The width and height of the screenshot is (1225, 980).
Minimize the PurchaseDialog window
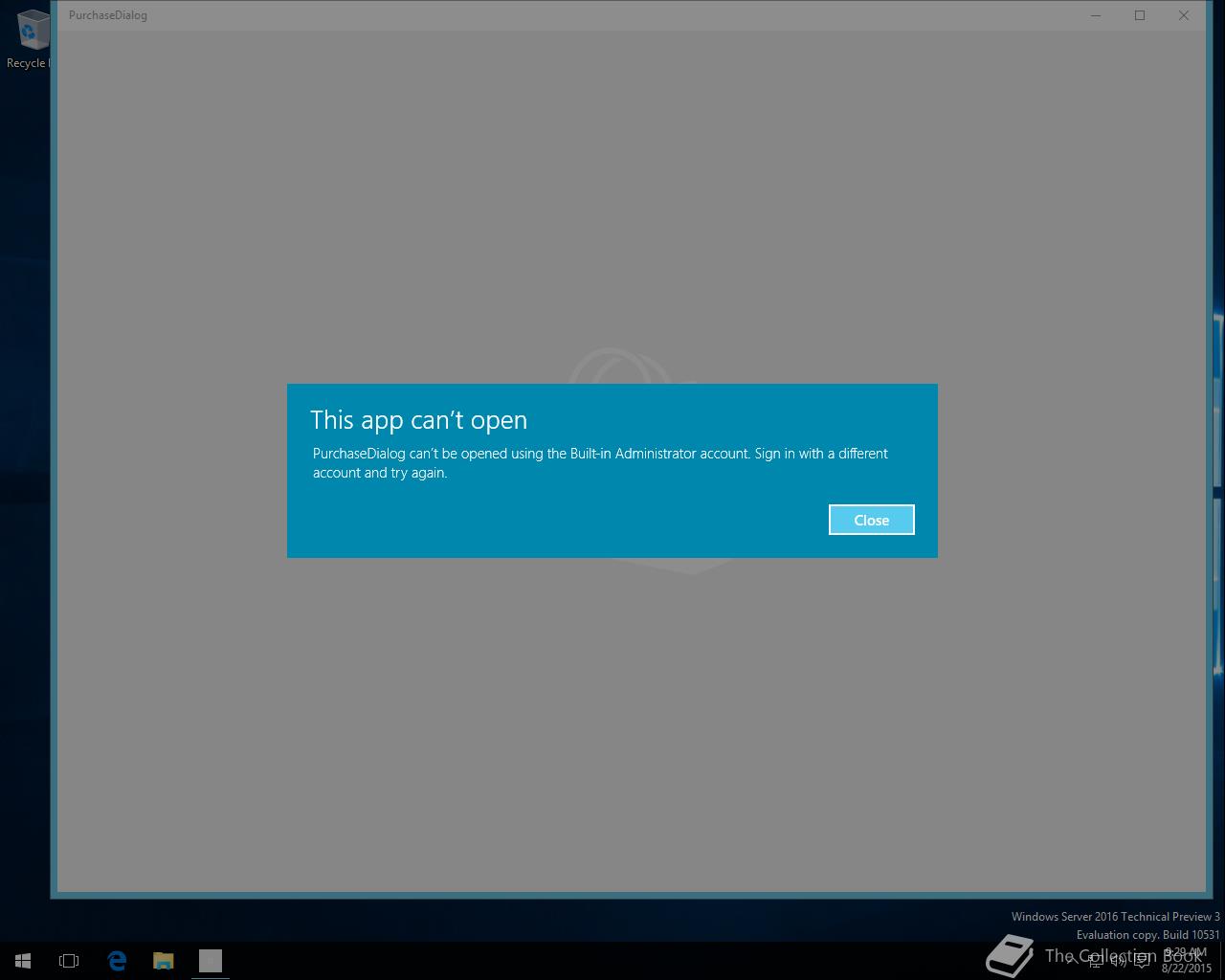[1096, 15]
